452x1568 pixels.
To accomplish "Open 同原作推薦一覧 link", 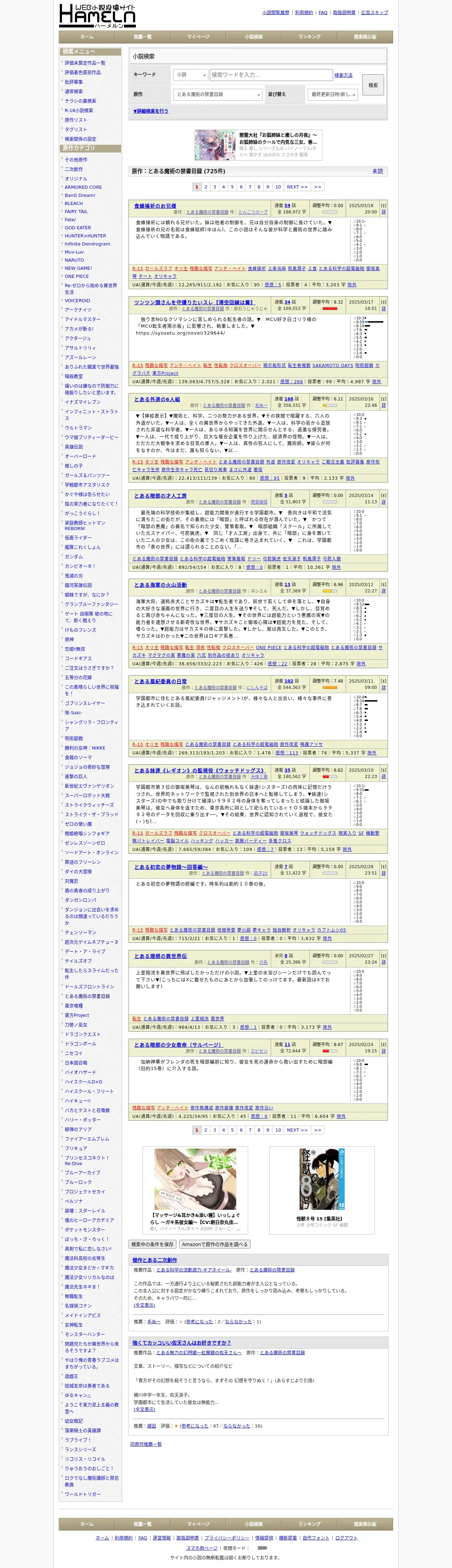I will pos(145,1444).
